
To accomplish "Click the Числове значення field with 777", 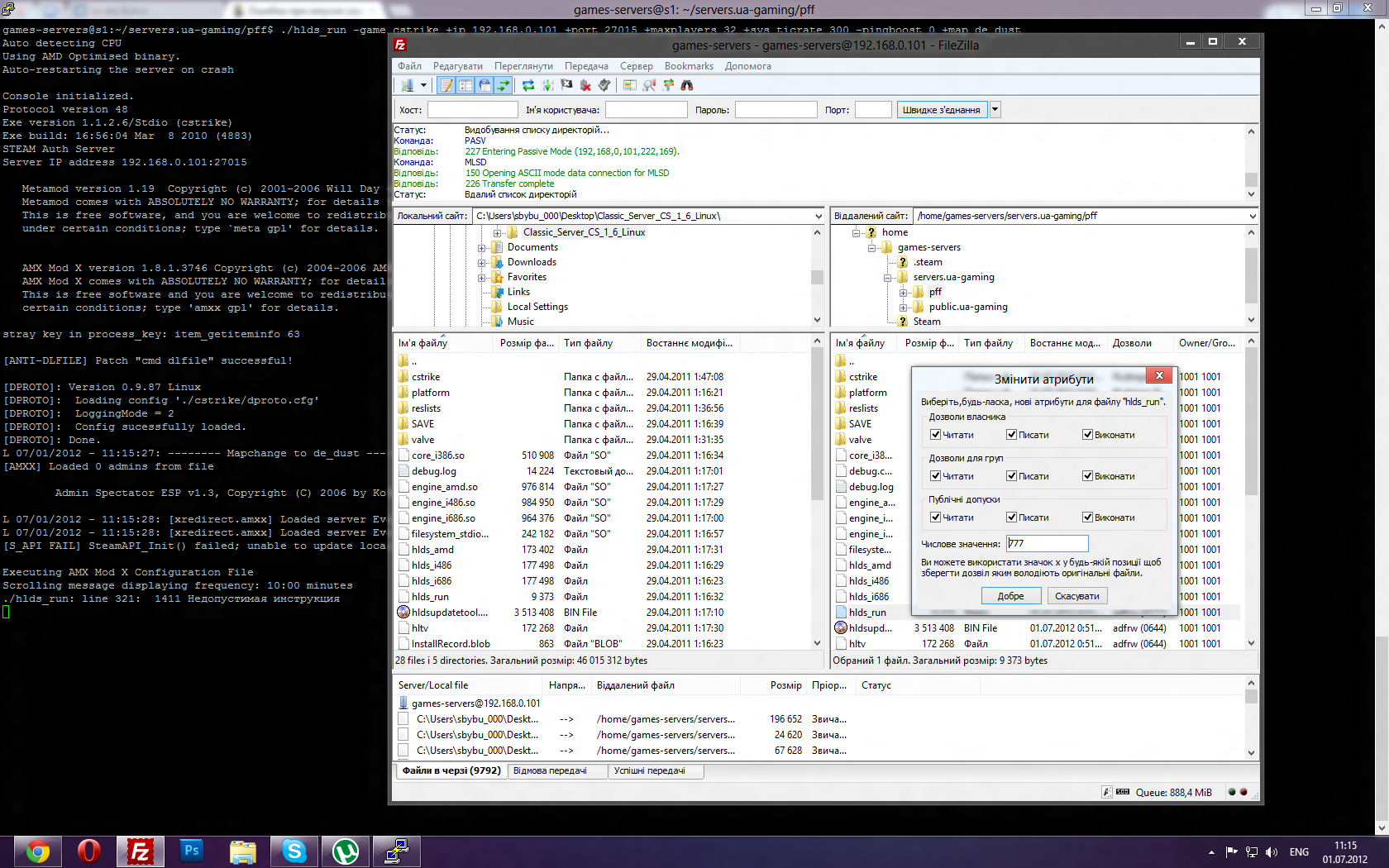I will (1047, 543).
